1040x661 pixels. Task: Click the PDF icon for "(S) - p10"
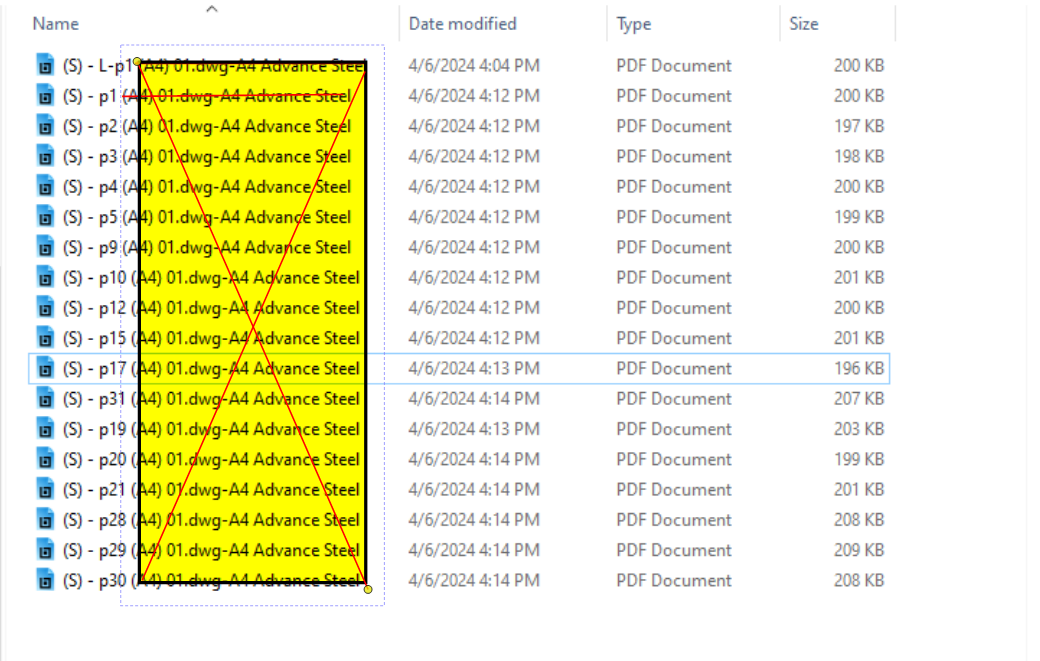point(45,277)
